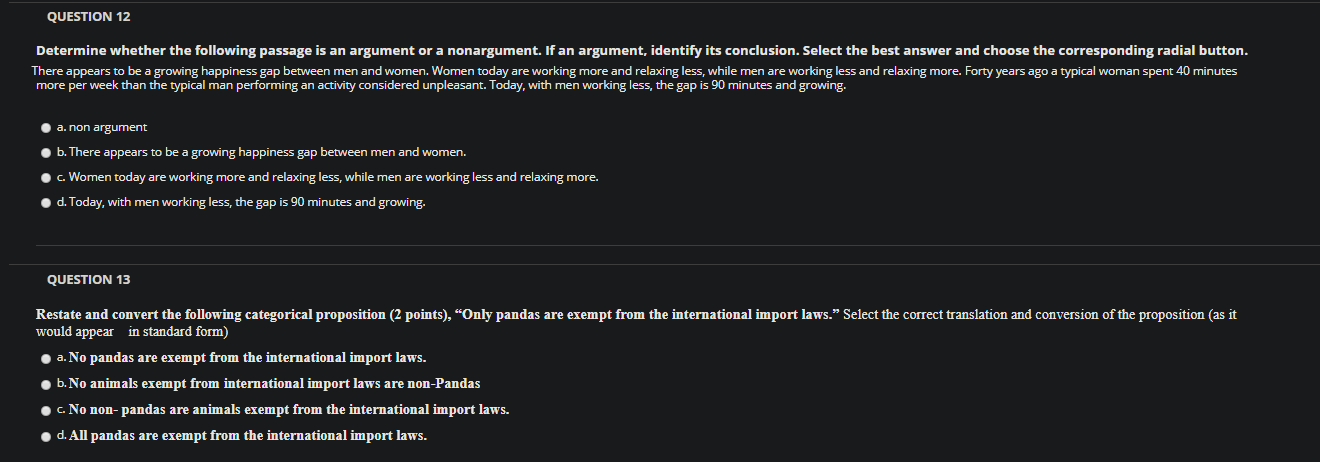Click answer text 'All pandas are exempt from the international'
Image resolution: width=1320 pixels, height=462 pixels.
pyautogui.click(x=247, y=435)
